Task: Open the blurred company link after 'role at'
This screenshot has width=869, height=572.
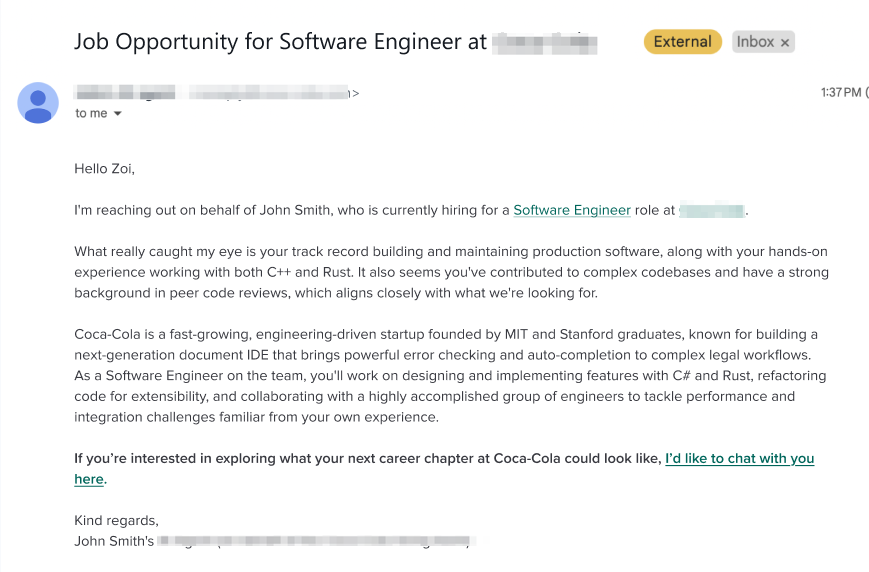Action: [x=711, y=210]
